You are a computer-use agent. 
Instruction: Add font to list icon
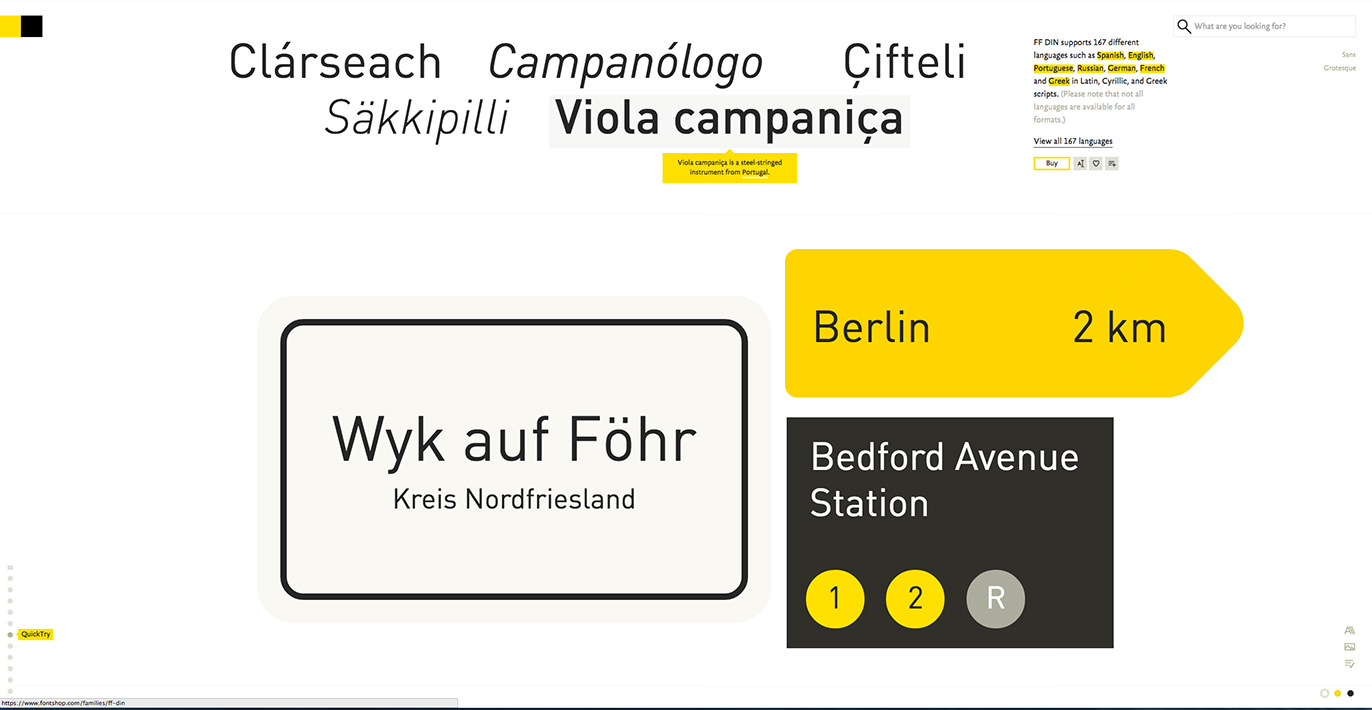point(1112,163)
